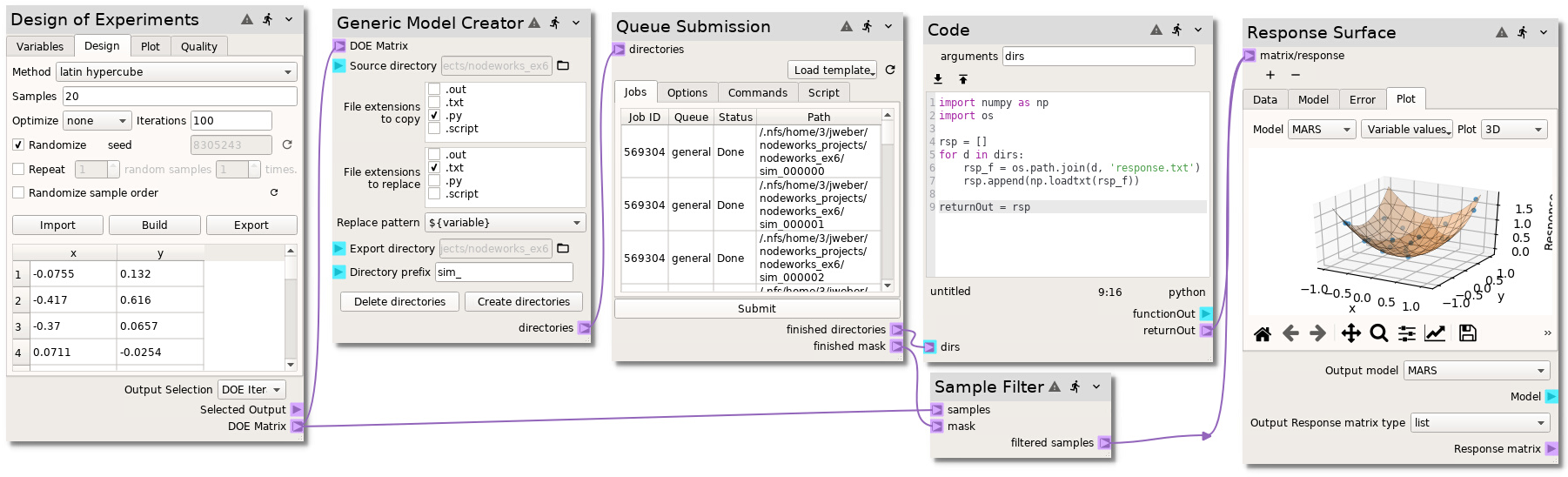The width and height of the screenshot is (1568, 477).
Task: Click the Home icon in plot toolbar
Action: click(1262, 333)
